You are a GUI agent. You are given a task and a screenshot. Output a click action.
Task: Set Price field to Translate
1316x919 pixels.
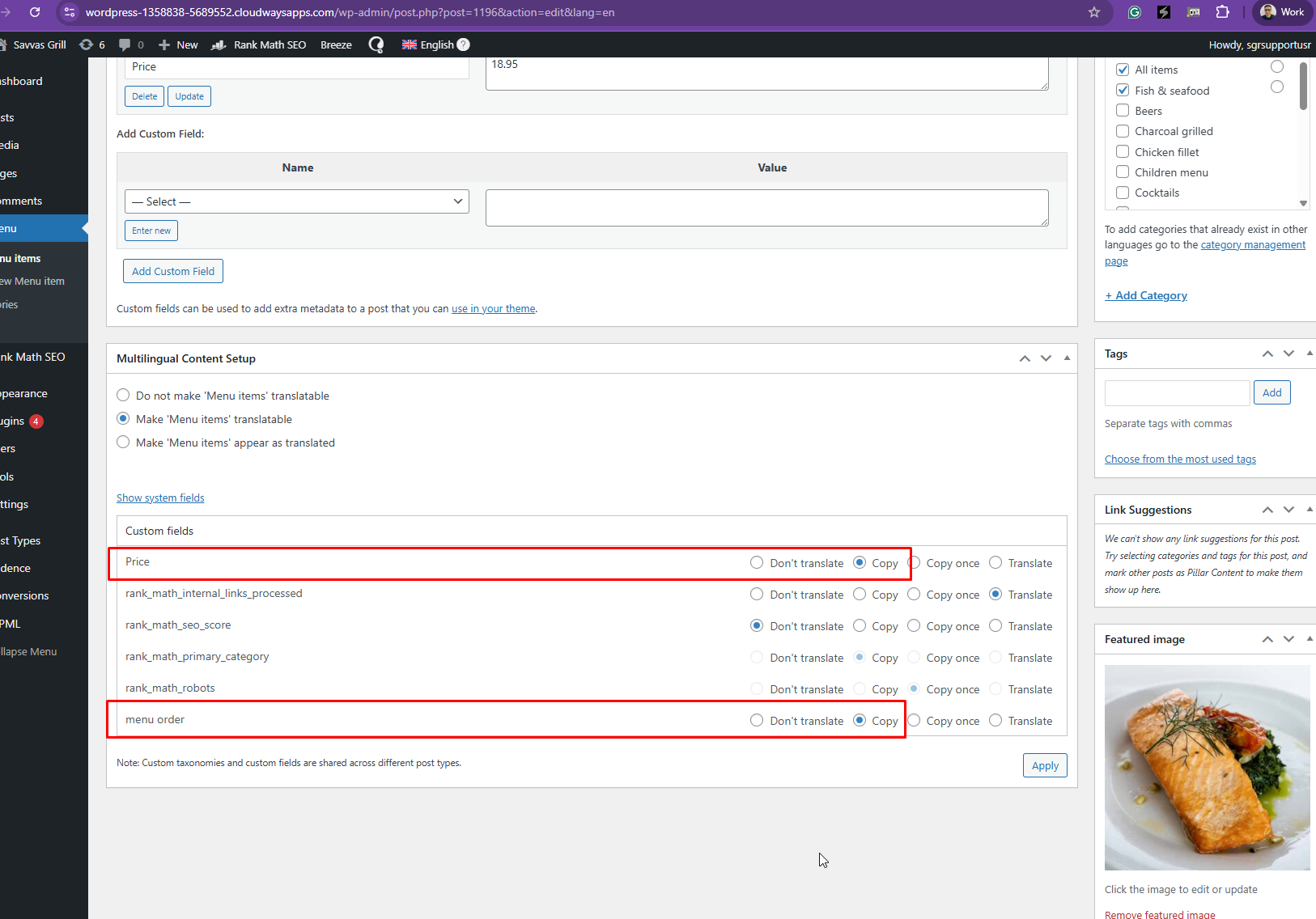point(995,563)
